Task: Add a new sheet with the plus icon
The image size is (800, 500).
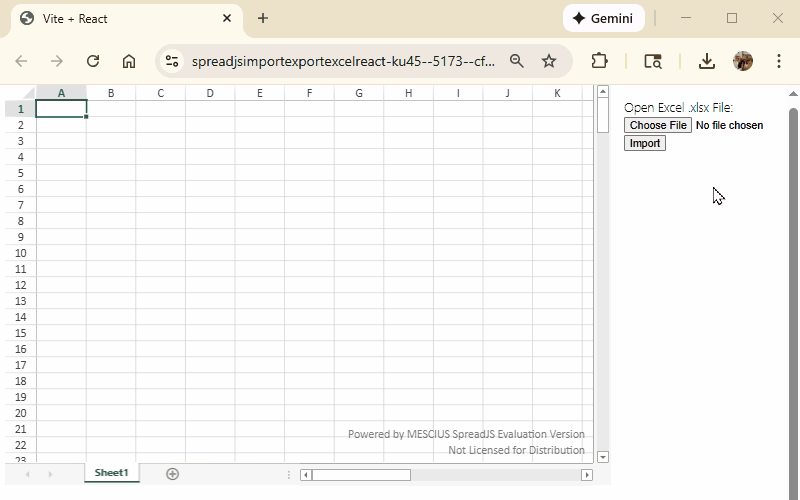Action: [x=172, y=473]
